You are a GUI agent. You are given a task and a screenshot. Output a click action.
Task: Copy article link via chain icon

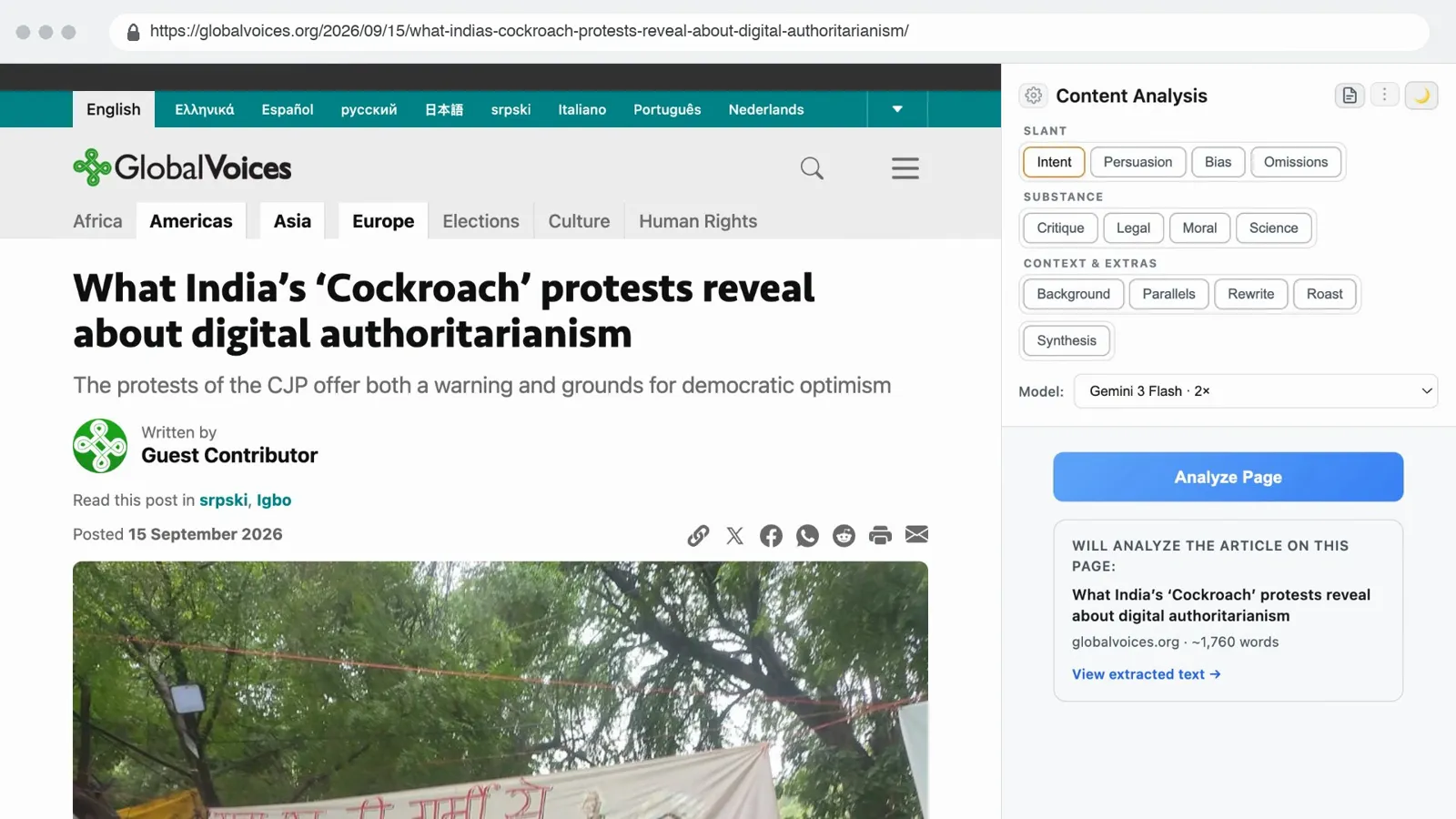point(698,535)
